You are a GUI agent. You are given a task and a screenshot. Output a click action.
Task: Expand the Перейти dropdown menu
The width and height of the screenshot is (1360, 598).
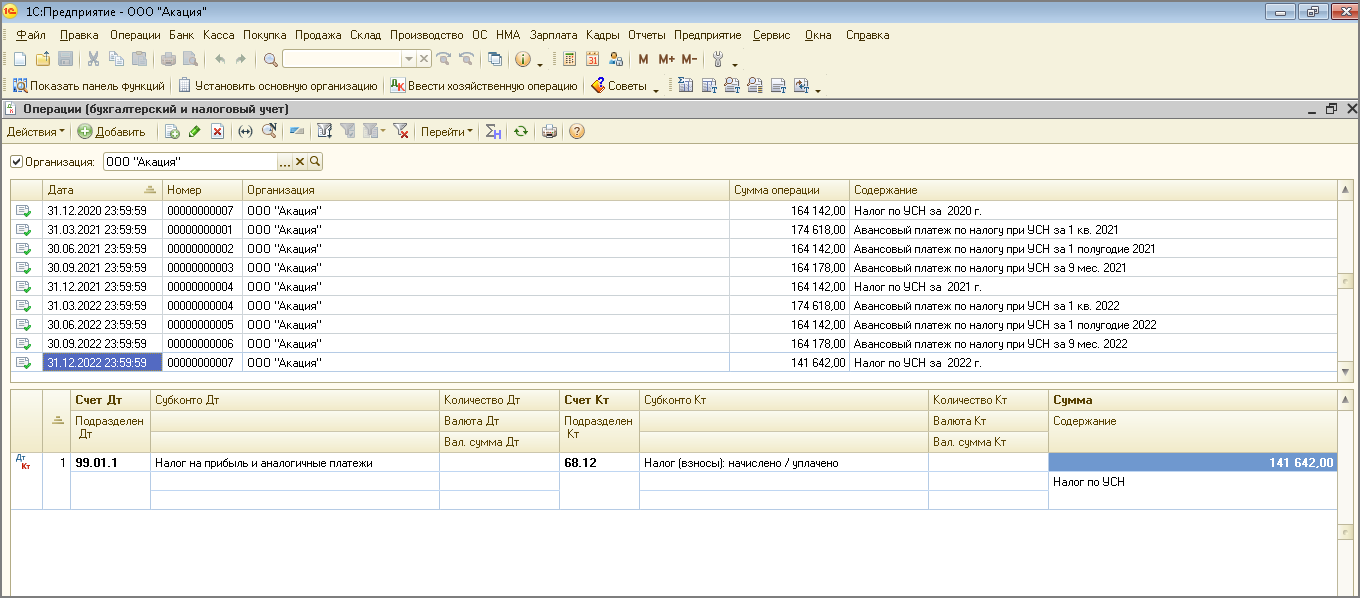[x=446, y=131]
